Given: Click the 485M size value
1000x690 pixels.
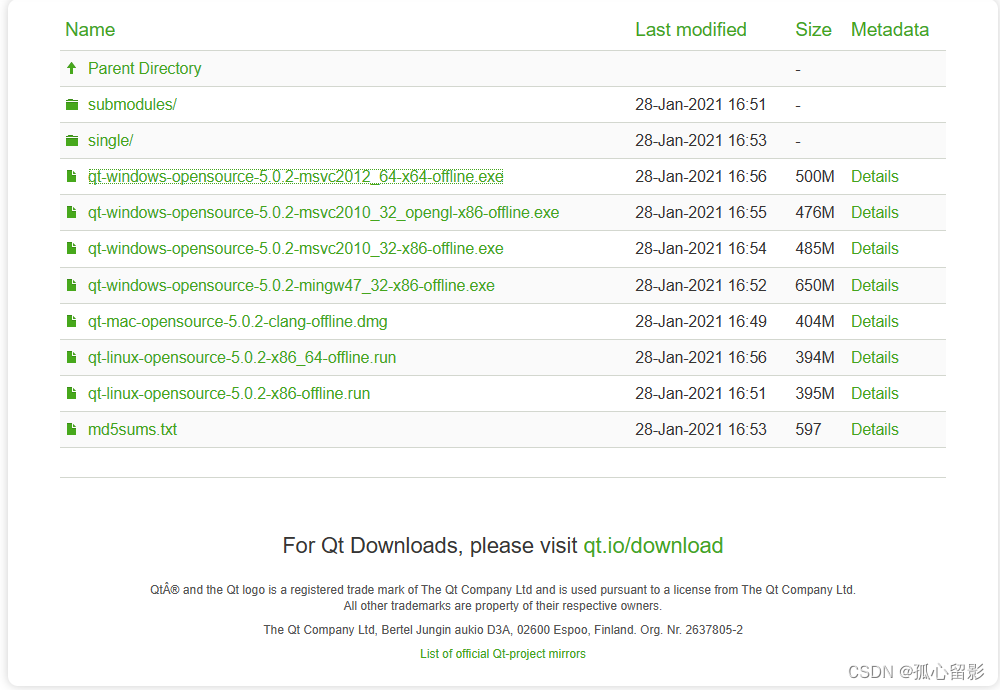Looking at the screenshot, I should (814, 248).
